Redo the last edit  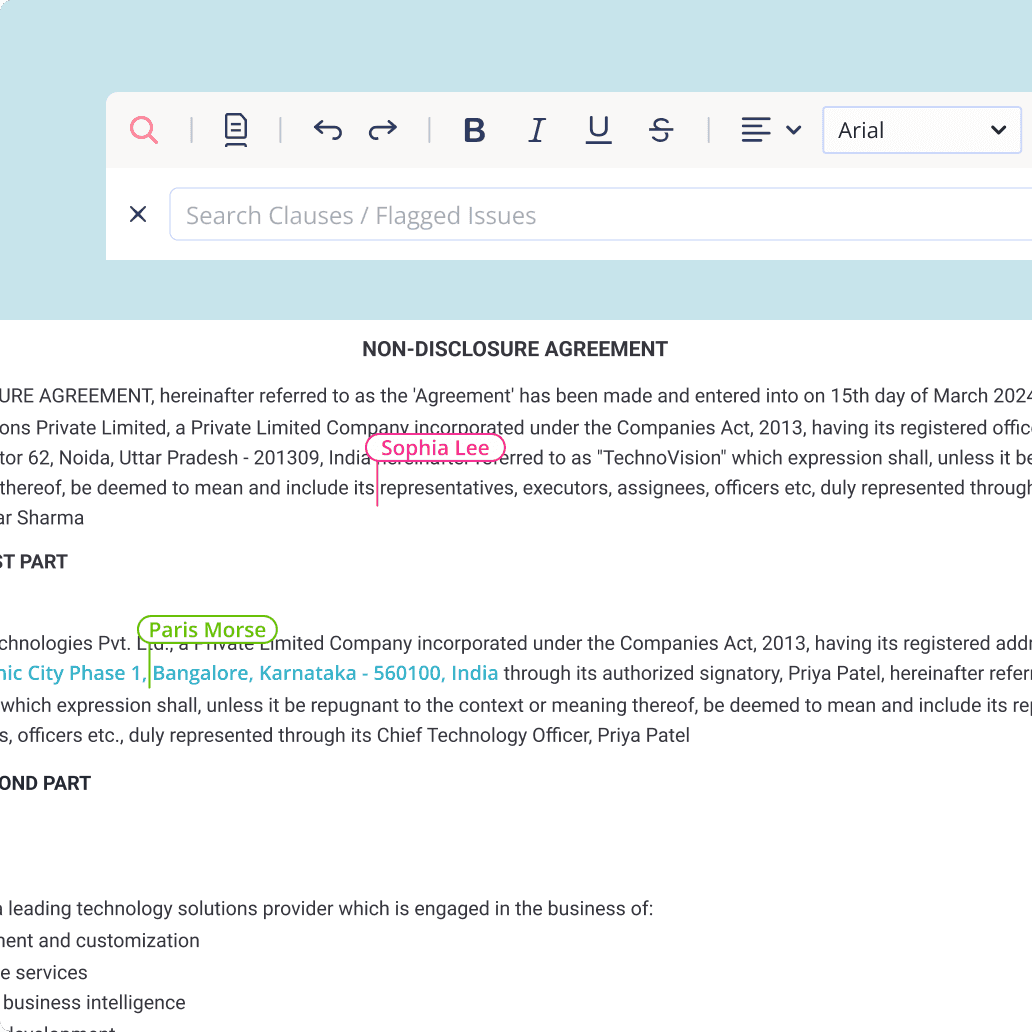pyautogui.click(x=382, y=130)
